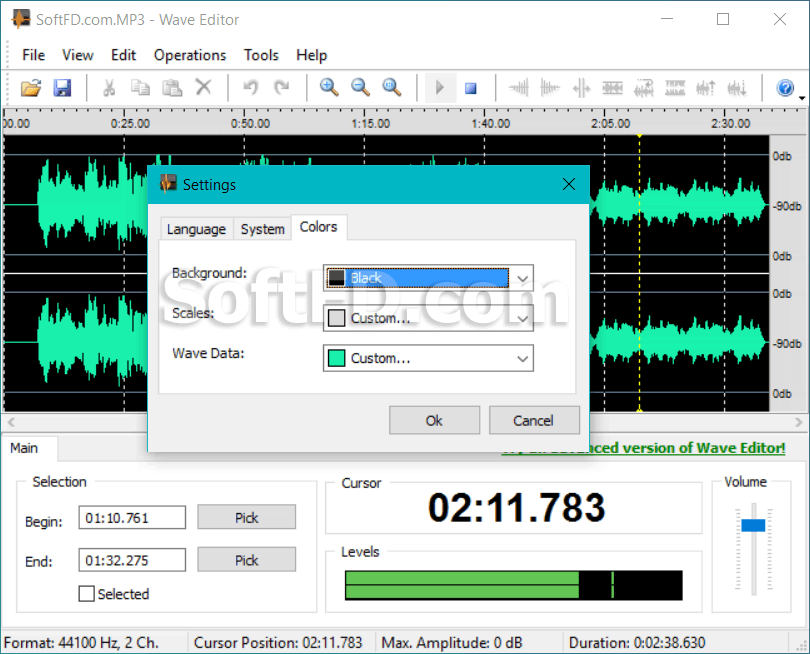Close the Settings dialog with X
Image resolution: width=810 pixels, height=654 pixels.
pyautogui.click(x=569, y=184)
